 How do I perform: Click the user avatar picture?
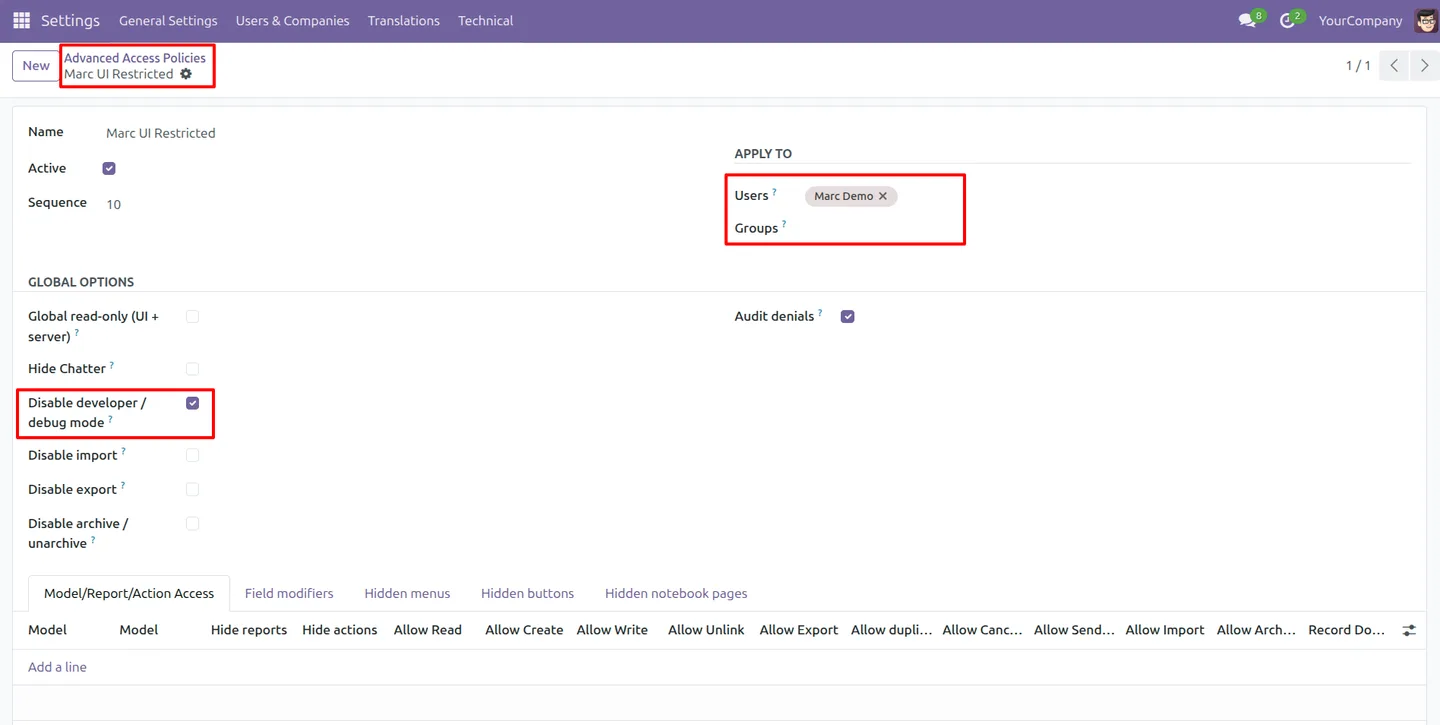1426,20
